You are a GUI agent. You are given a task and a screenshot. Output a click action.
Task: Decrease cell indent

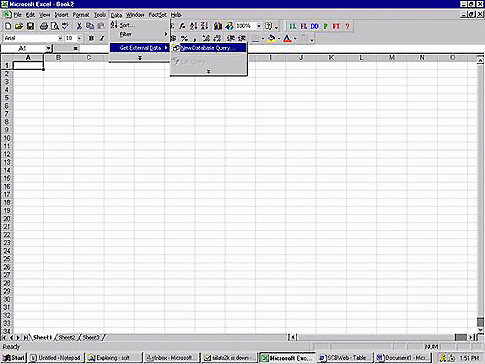pos(231,38)
